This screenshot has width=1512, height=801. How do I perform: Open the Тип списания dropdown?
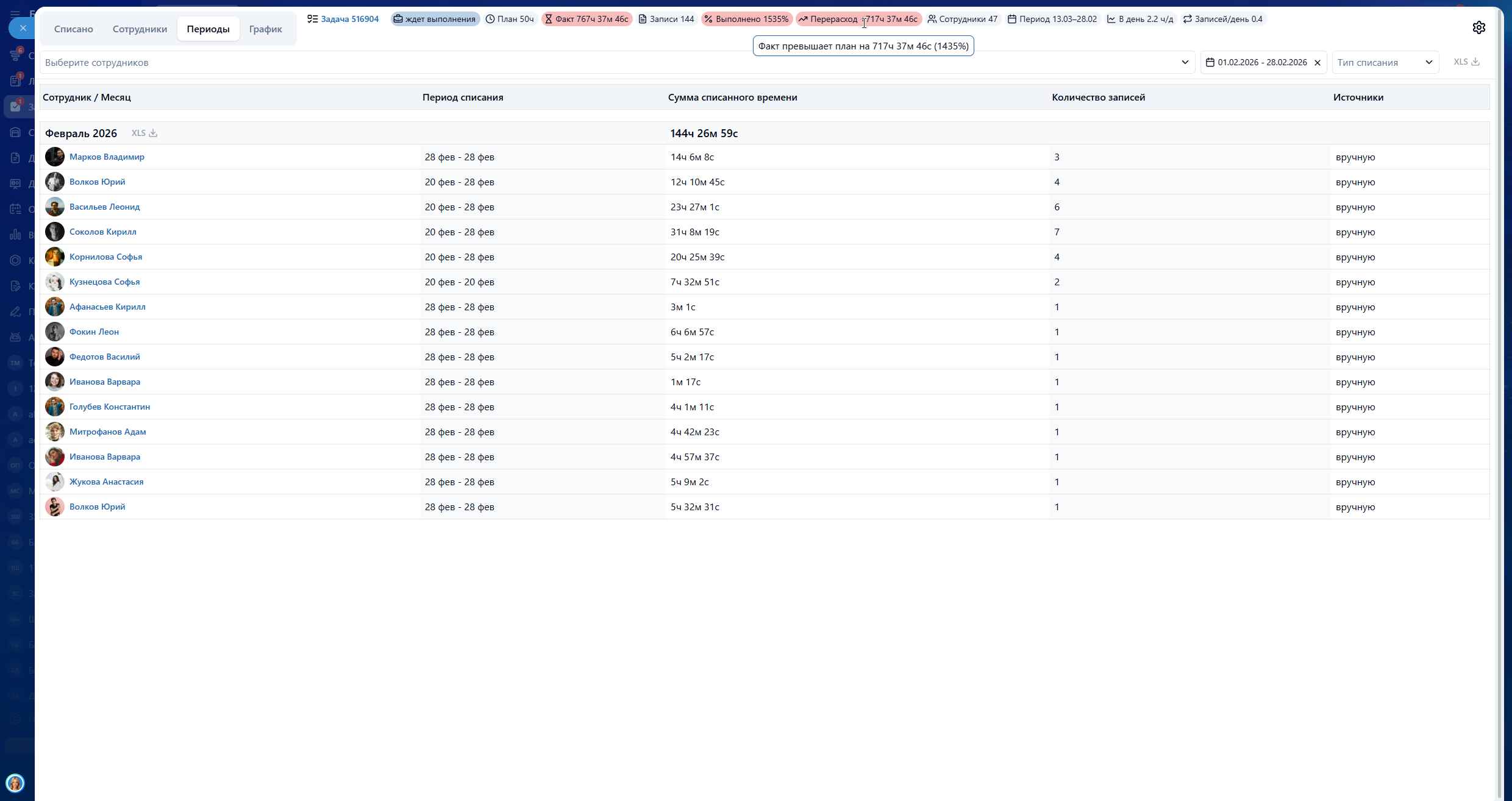pos(1385,62)
